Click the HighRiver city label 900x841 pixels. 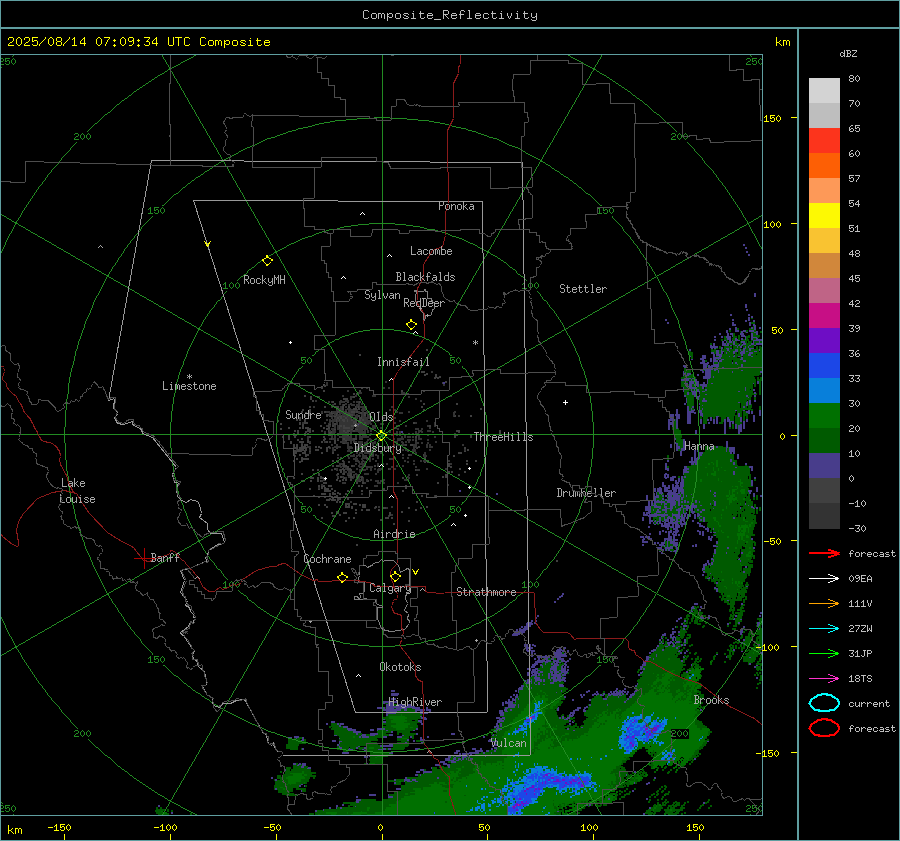point(415,702)
